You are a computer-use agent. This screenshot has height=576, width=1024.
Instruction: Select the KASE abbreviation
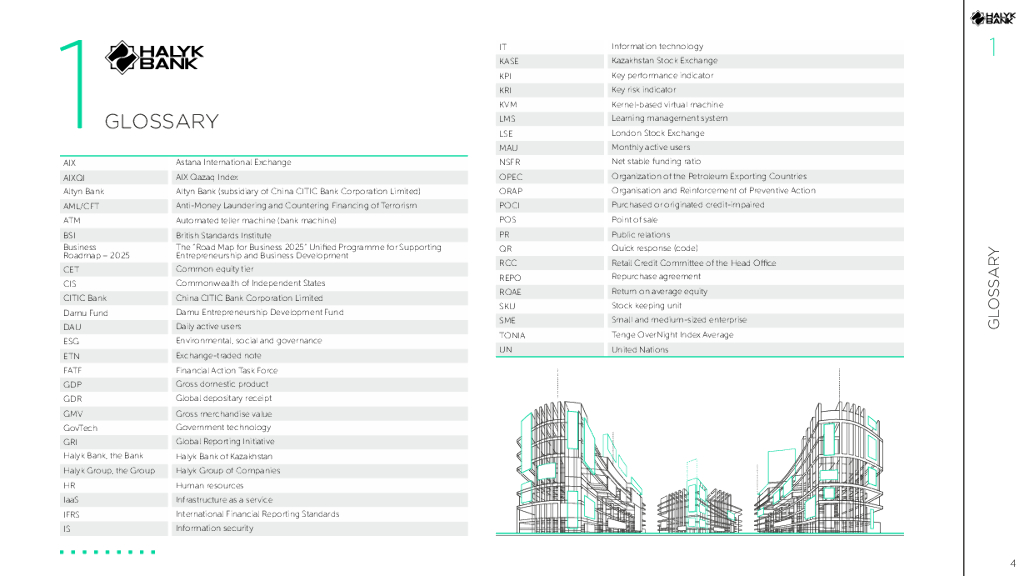[509, 61]
